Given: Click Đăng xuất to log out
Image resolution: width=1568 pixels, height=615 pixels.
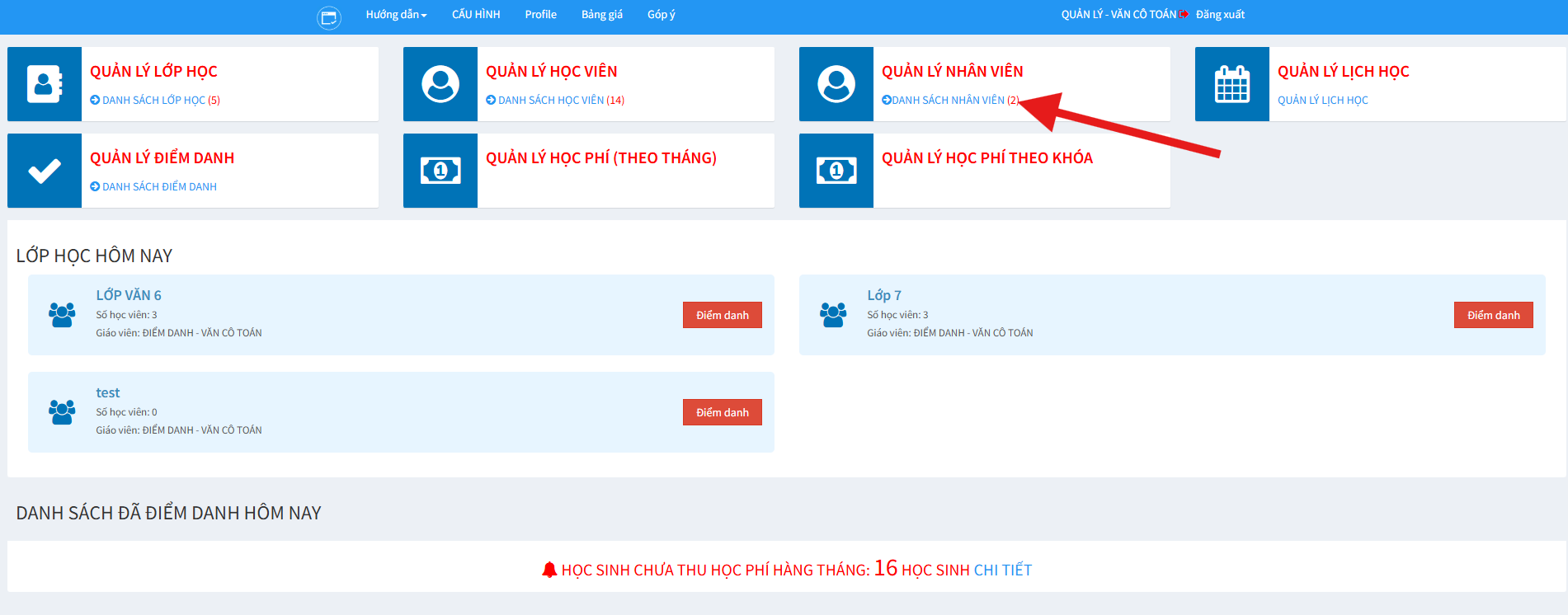Looking at the screenshot, I should pos(1219,15).
